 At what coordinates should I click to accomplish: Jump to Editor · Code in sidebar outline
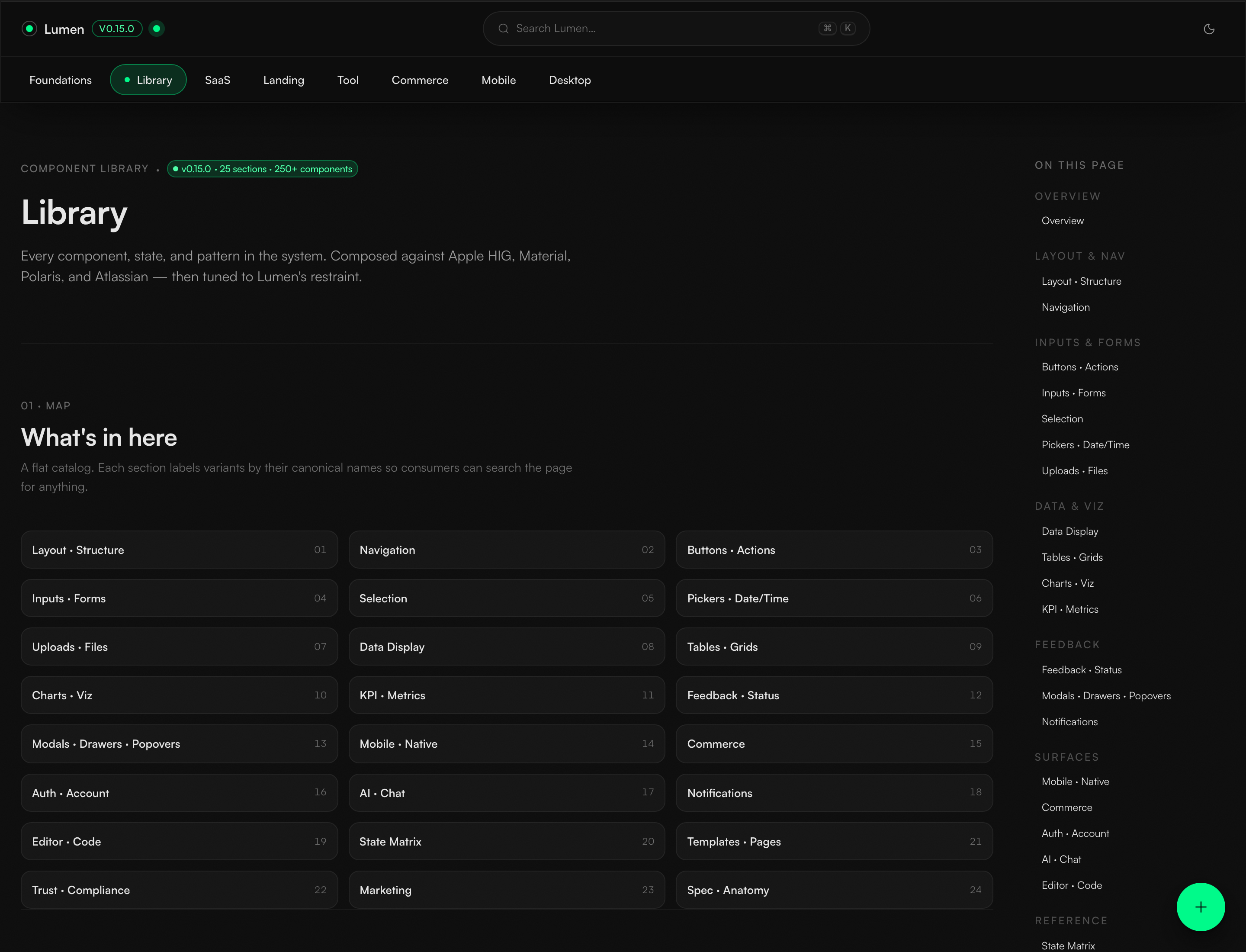pyautogui.click(x=1072, y=885)
